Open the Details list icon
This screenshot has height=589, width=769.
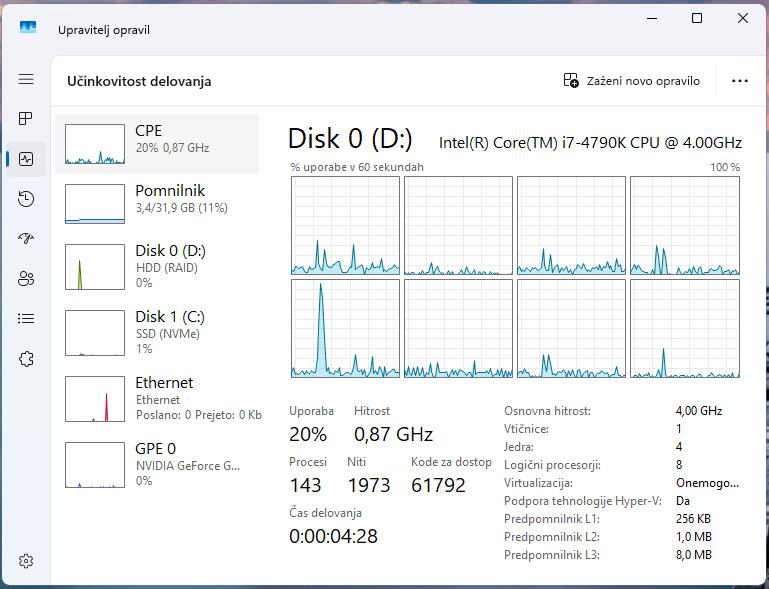coord(26,319)
